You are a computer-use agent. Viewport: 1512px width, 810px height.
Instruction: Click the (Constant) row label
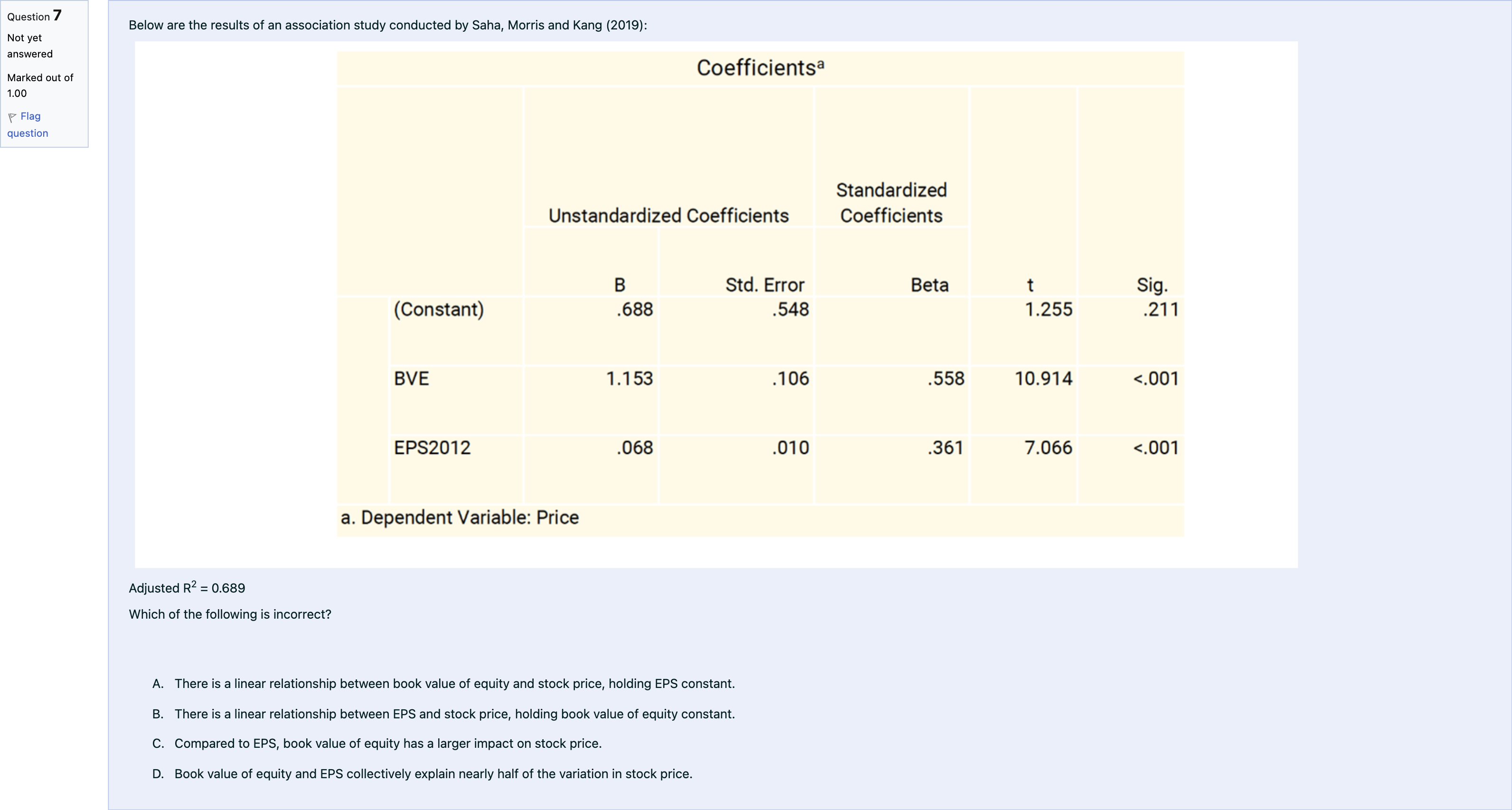(x=439, y=309)
